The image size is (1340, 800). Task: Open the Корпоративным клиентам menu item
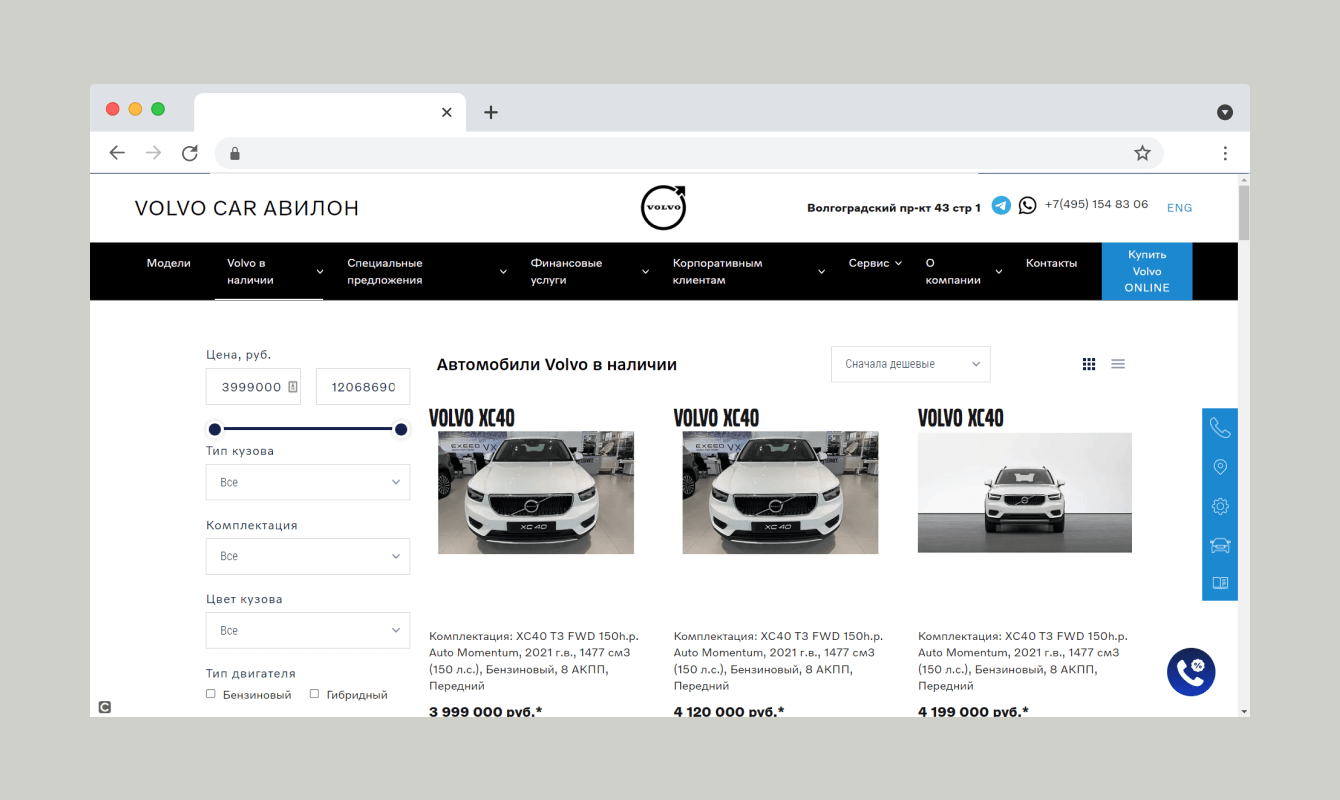coord(718,272)
